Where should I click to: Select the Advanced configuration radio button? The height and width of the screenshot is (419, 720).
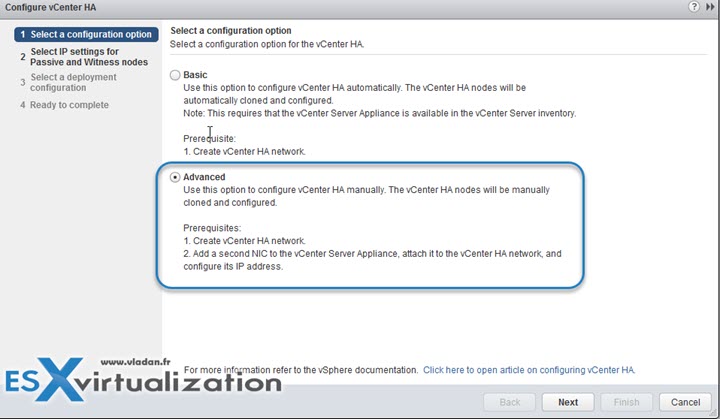[175, 177]
